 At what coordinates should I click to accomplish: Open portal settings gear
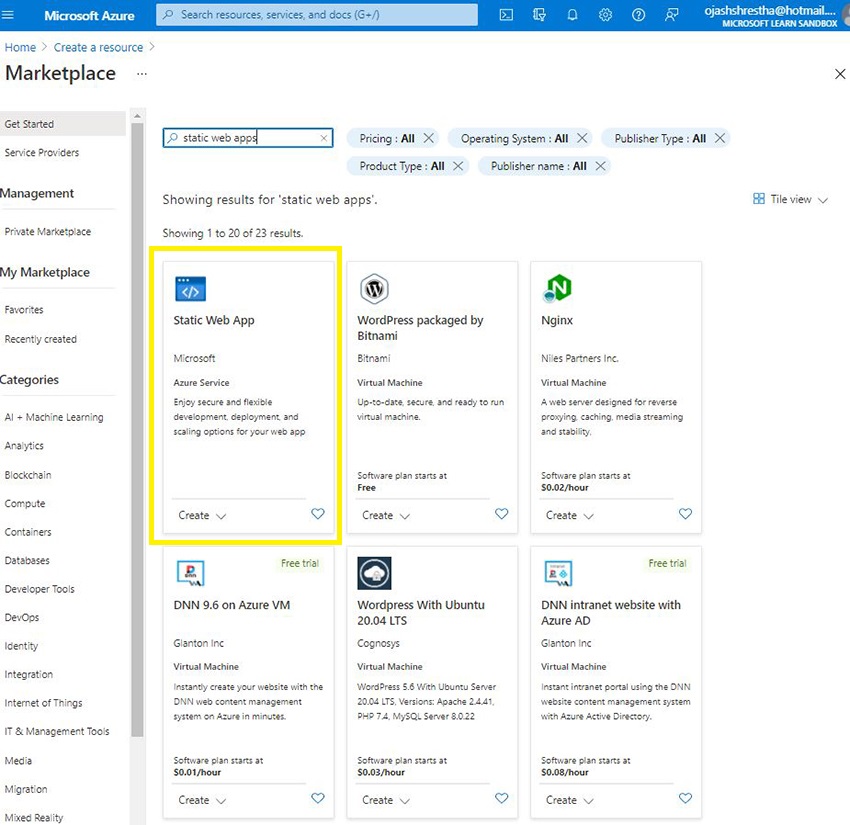click(605, 15)
